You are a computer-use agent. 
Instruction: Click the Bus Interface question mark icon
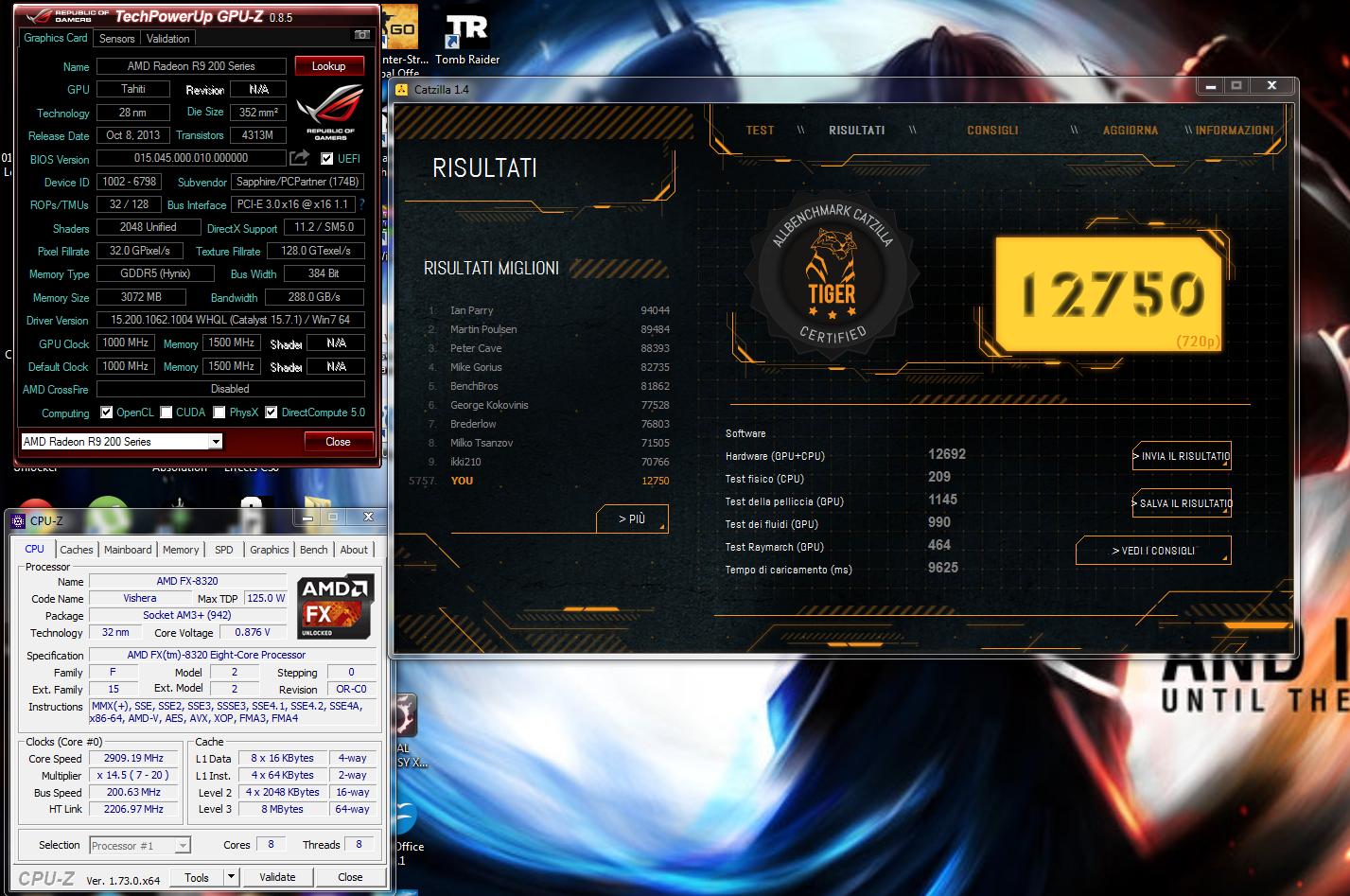[361, 204]
